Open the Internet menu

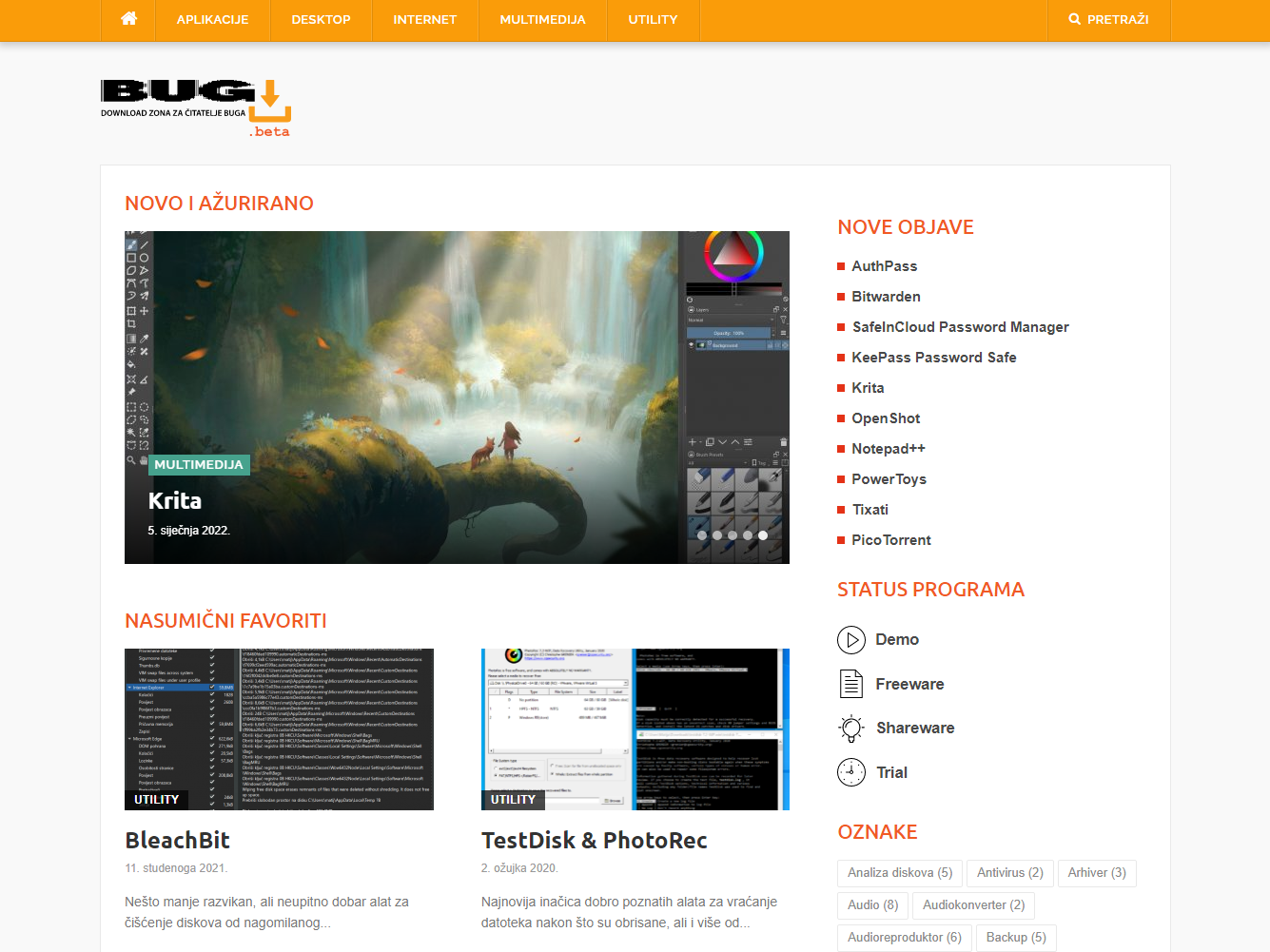[424, 19]
